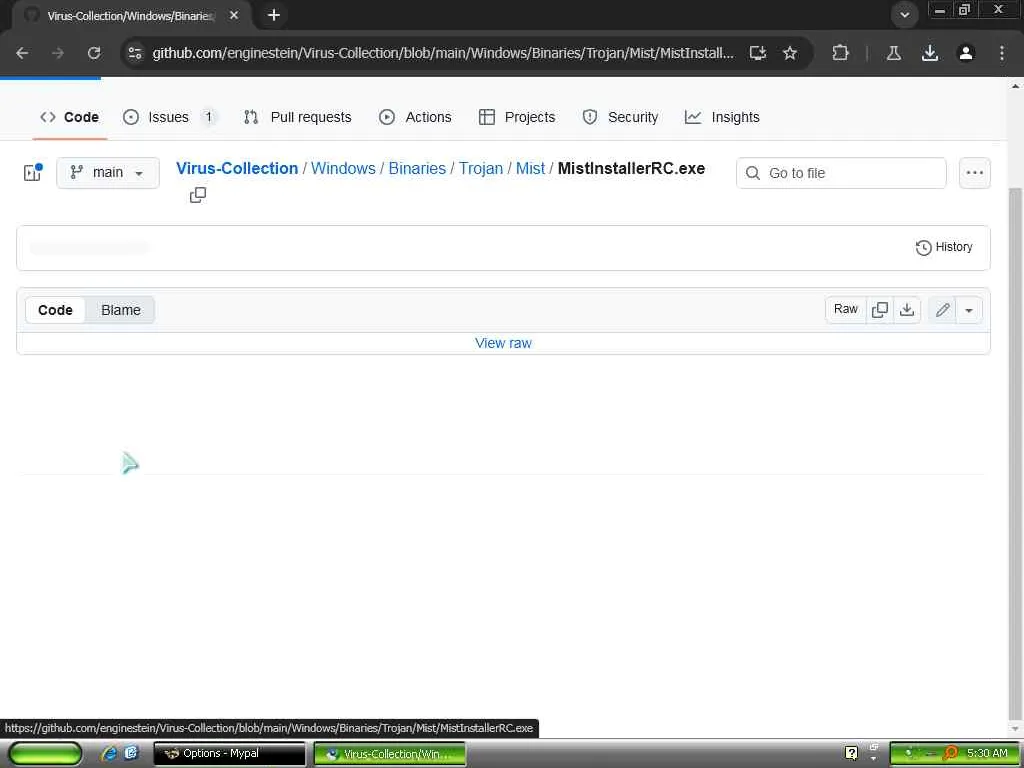Bookmark this page with the star icon
Image resolution: width=1024 pixels, height=768 pixels.
click(x=790, y=53)
